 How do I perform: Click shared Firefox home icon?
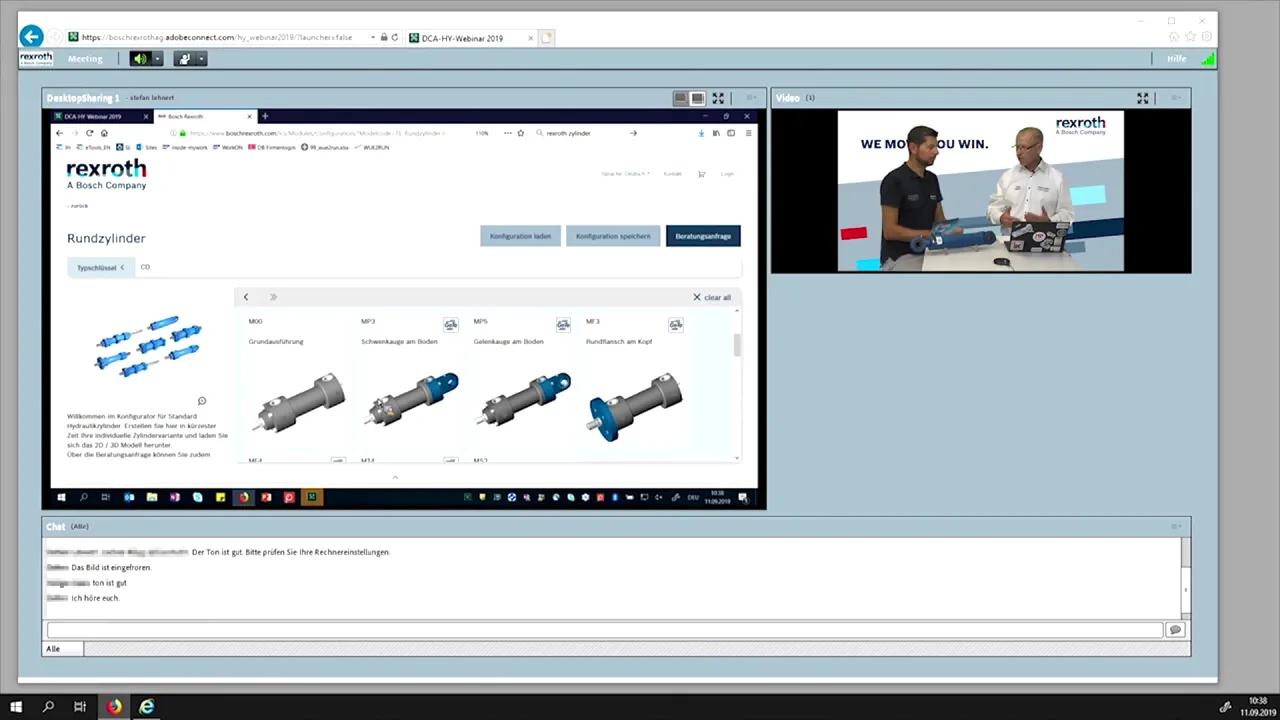(x=104, y=133)
